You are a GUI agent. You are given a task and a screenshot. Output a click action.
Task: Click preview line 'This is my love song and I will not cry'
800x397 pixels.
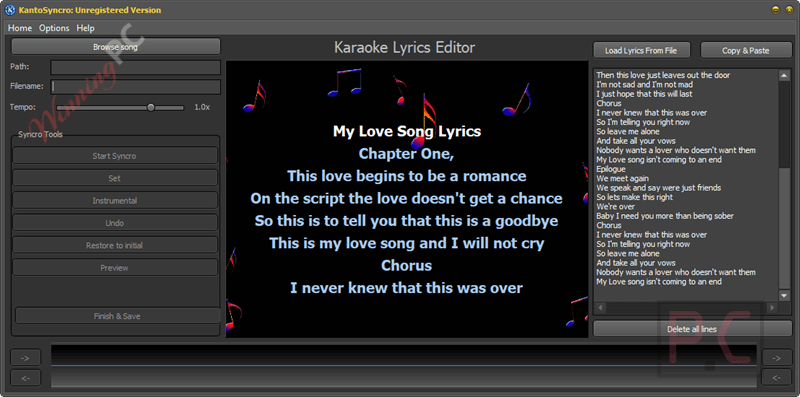point(407,243)
